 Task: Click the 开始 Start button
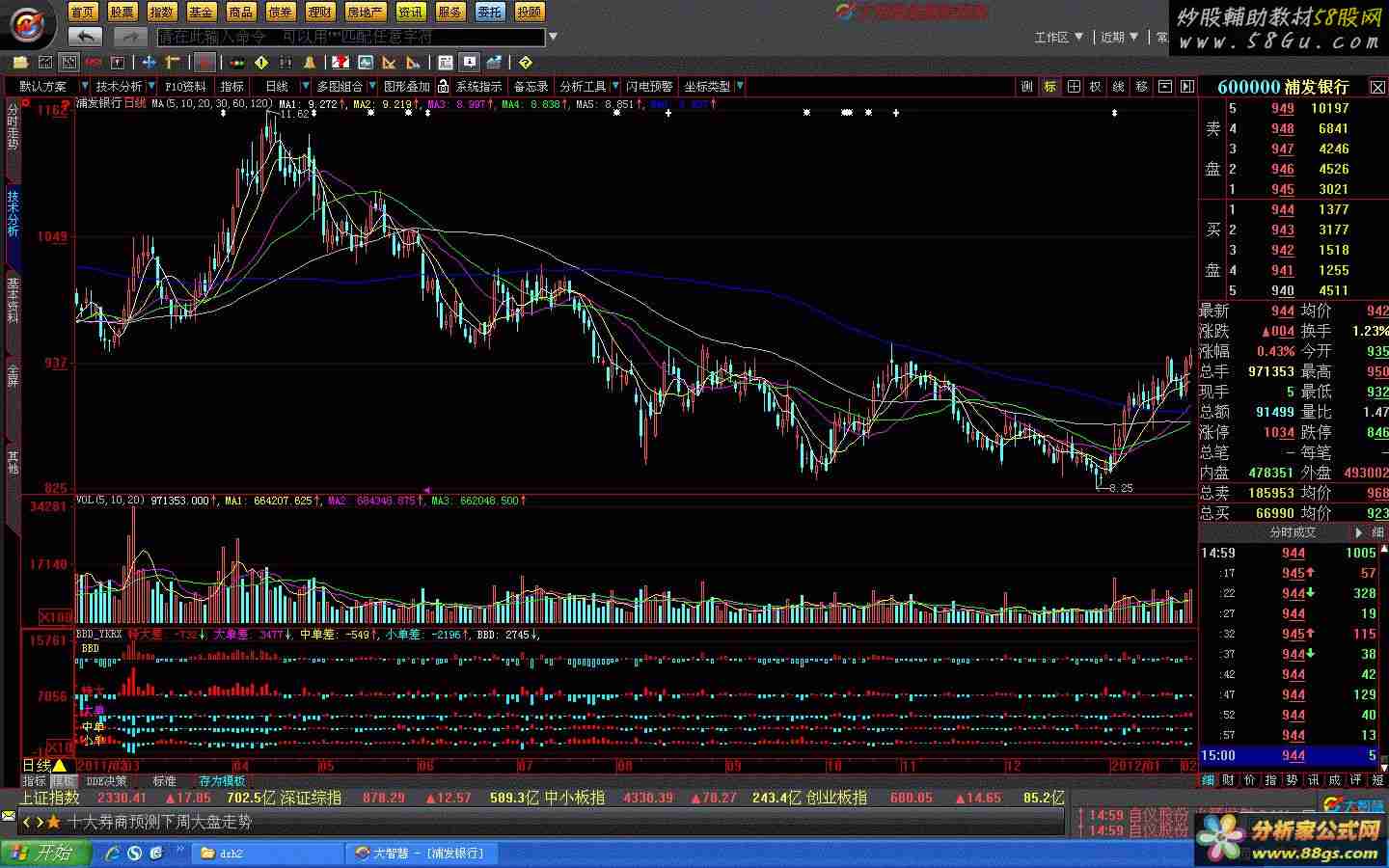(x=45, y=854)
